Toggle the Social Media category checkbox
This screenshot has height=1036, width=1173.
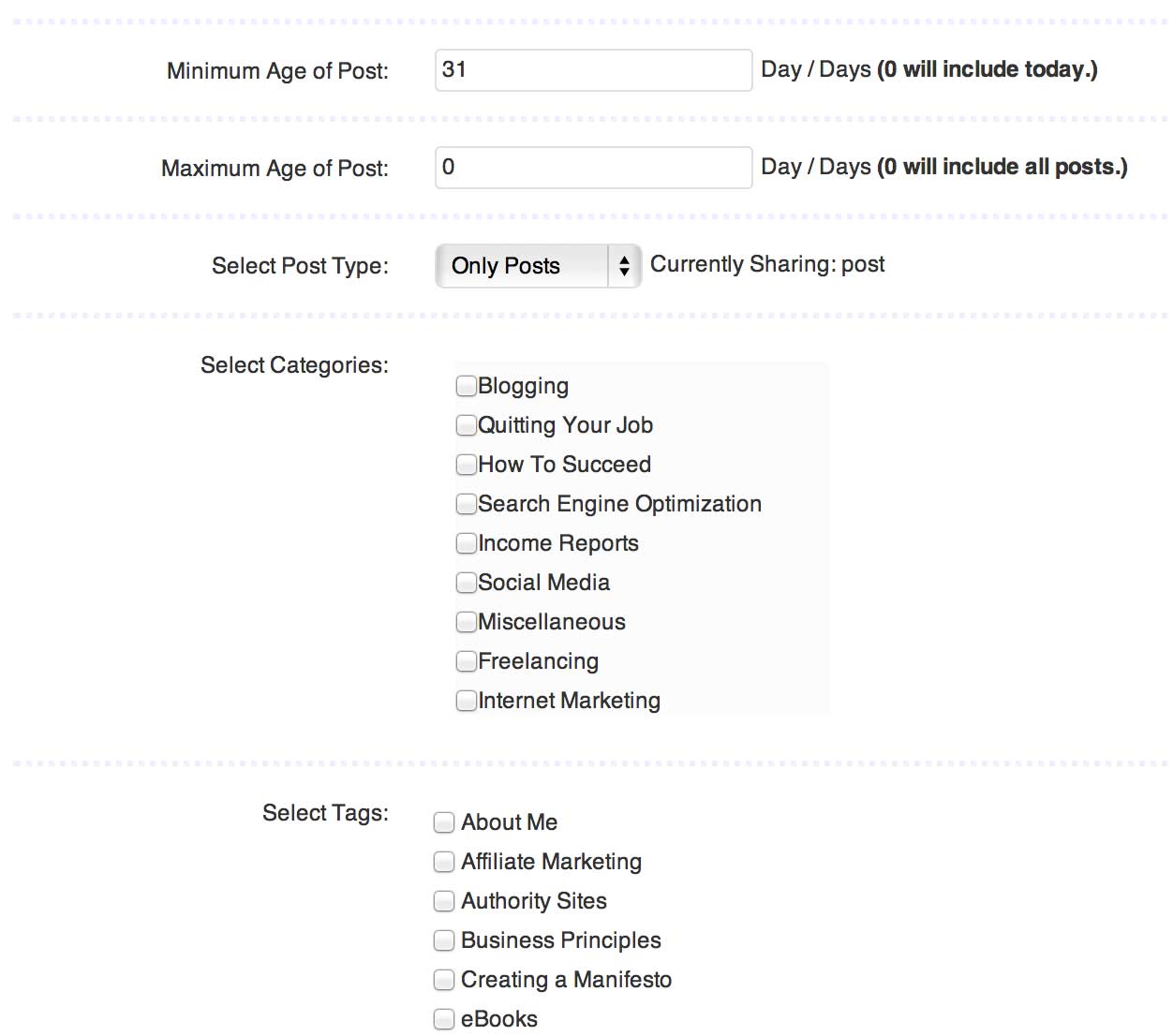click(466, 583)
